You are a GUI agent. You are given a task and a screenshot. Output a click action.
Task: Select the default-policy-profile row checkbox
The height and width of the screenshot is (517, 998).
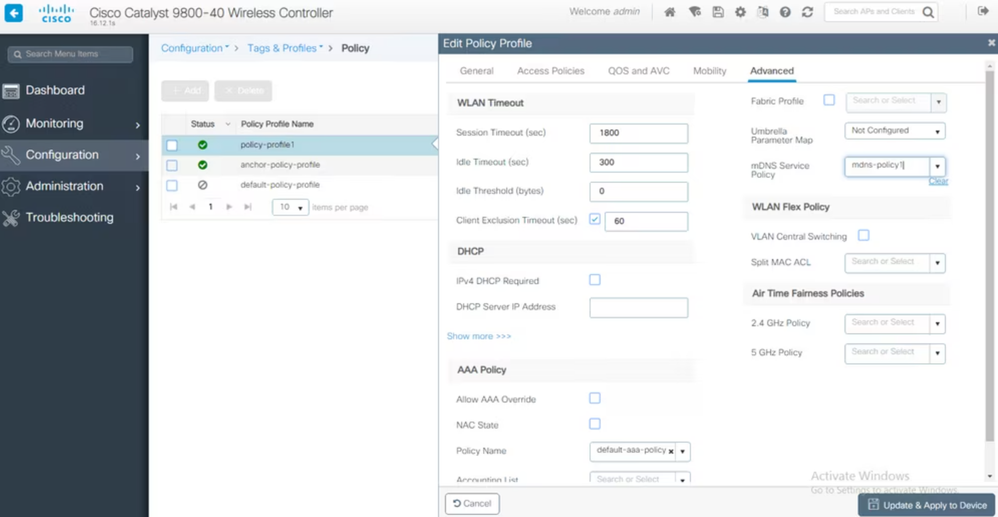172,185
